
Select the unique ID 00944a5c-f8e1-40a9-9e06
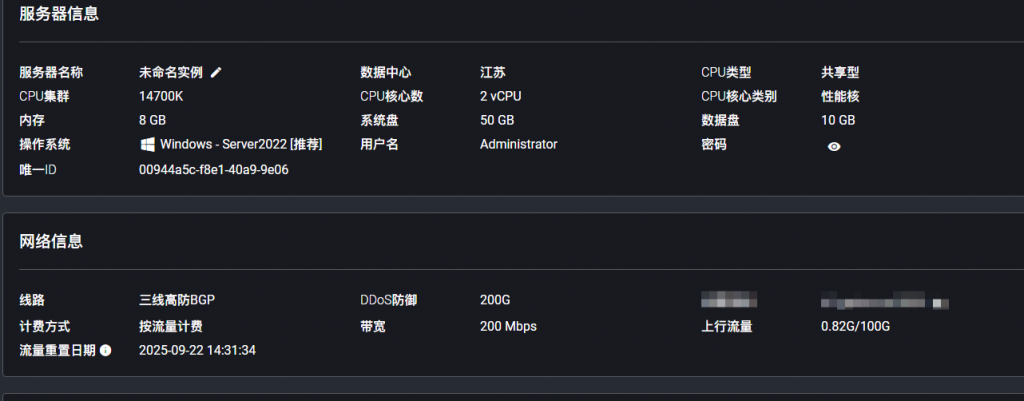214,170
